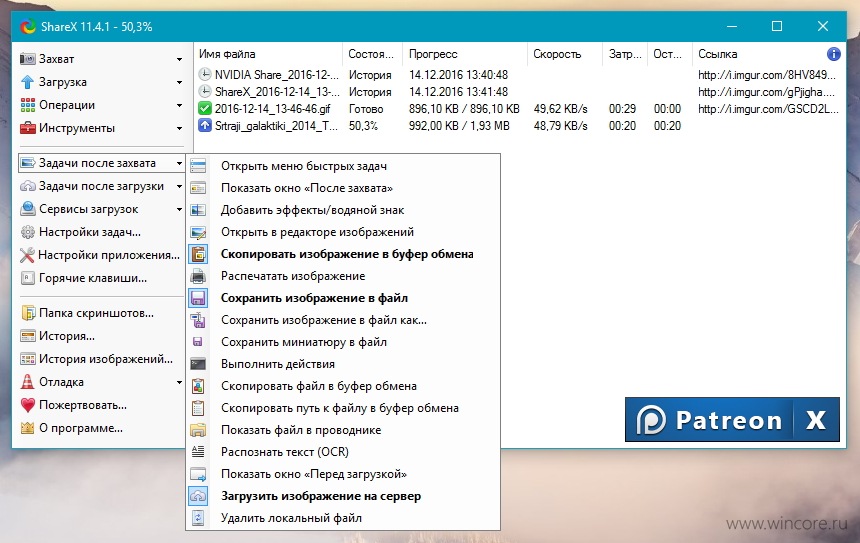Click the colored grid icon beside Операции
Viewport: 860px width, 543px height.
pyautogui.click(x=27, y=105)
